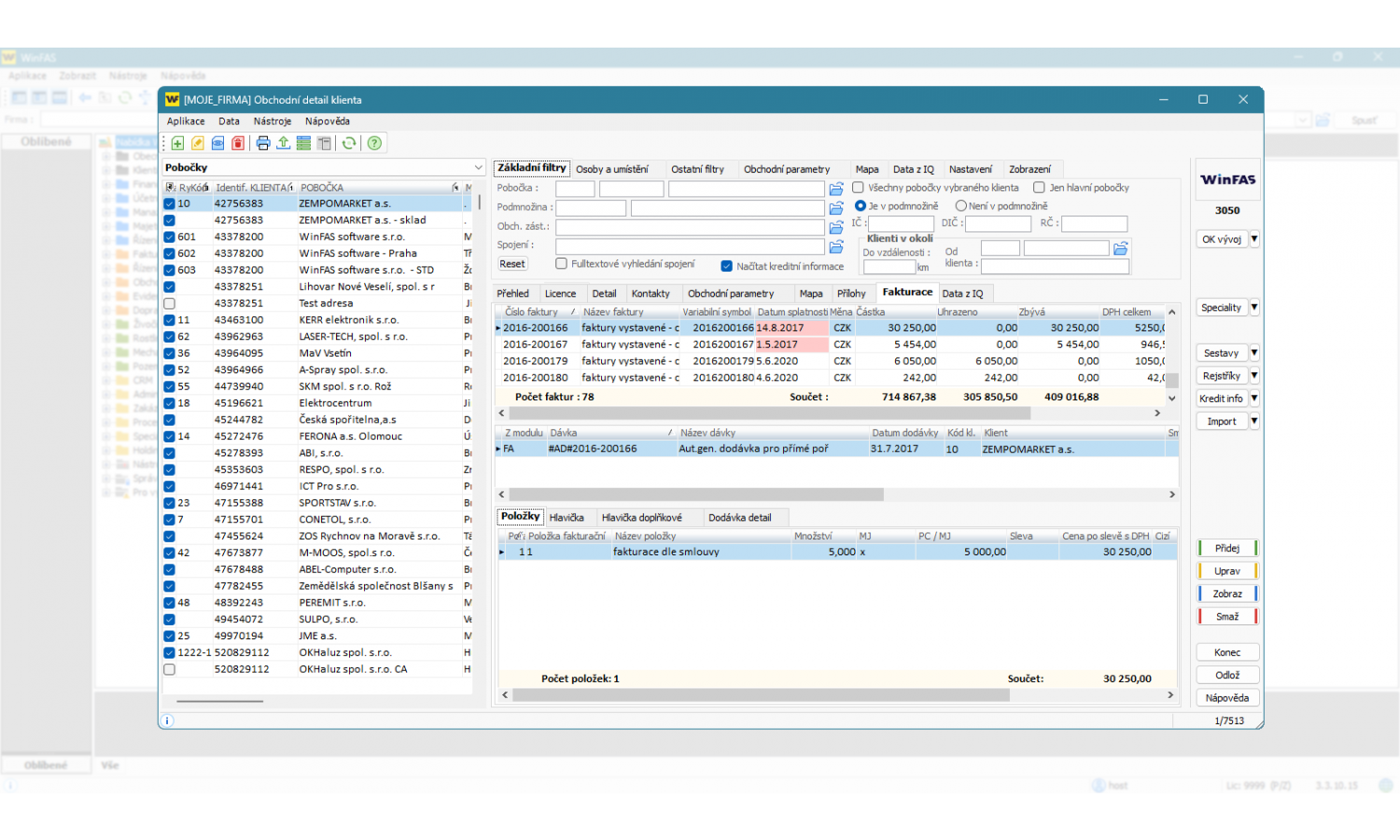Screen dimensions: 1400x840
Task: Click the export upload arrow icon
Action: pos(283,144)
